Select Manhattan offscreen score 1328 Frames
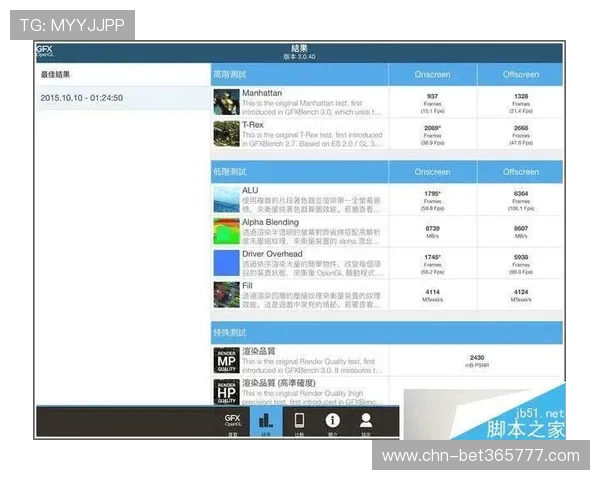 [521, 103]
